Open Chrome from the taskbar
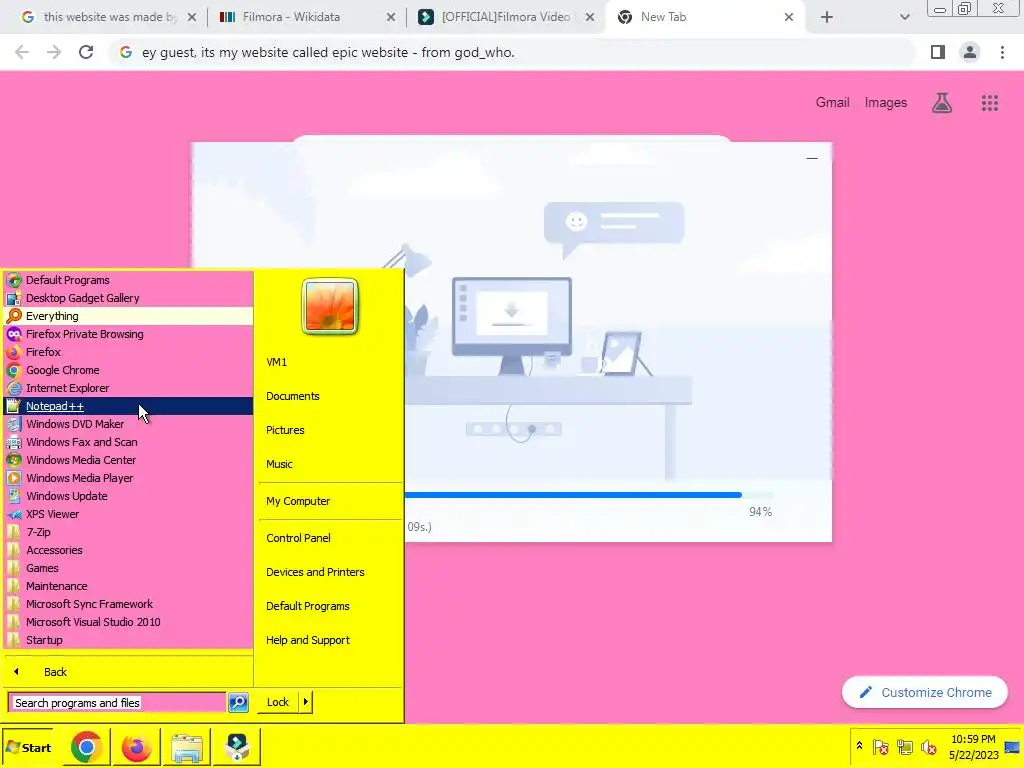This screenshot has width=1024, height=768. pos(86,748)
